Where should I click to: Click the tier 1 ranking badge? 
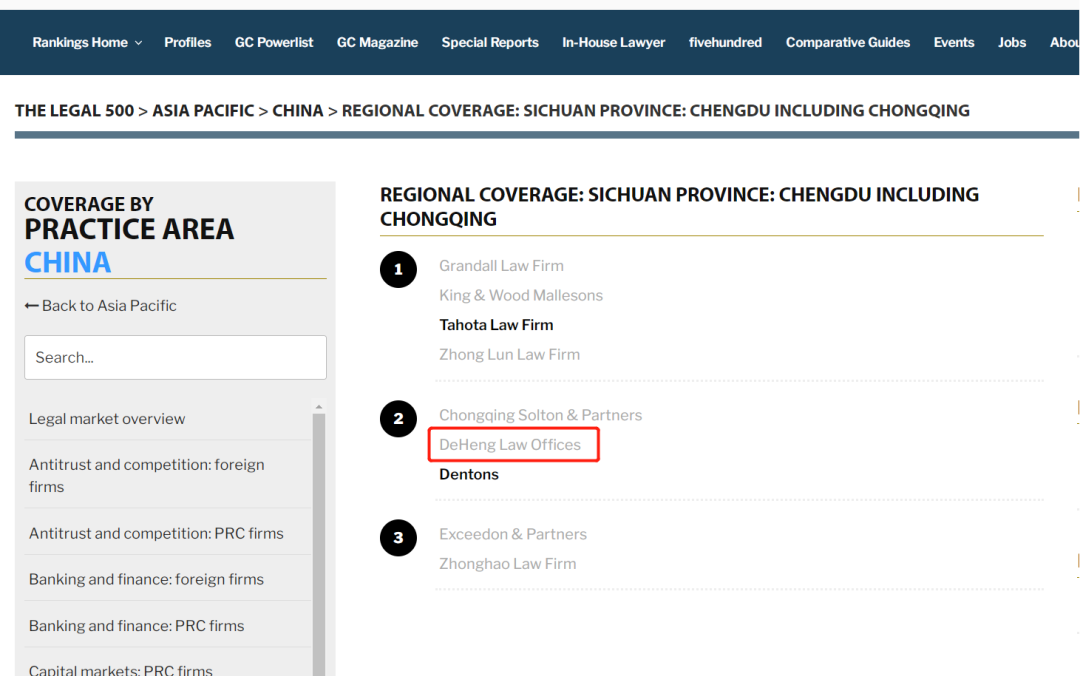point(398,269)
